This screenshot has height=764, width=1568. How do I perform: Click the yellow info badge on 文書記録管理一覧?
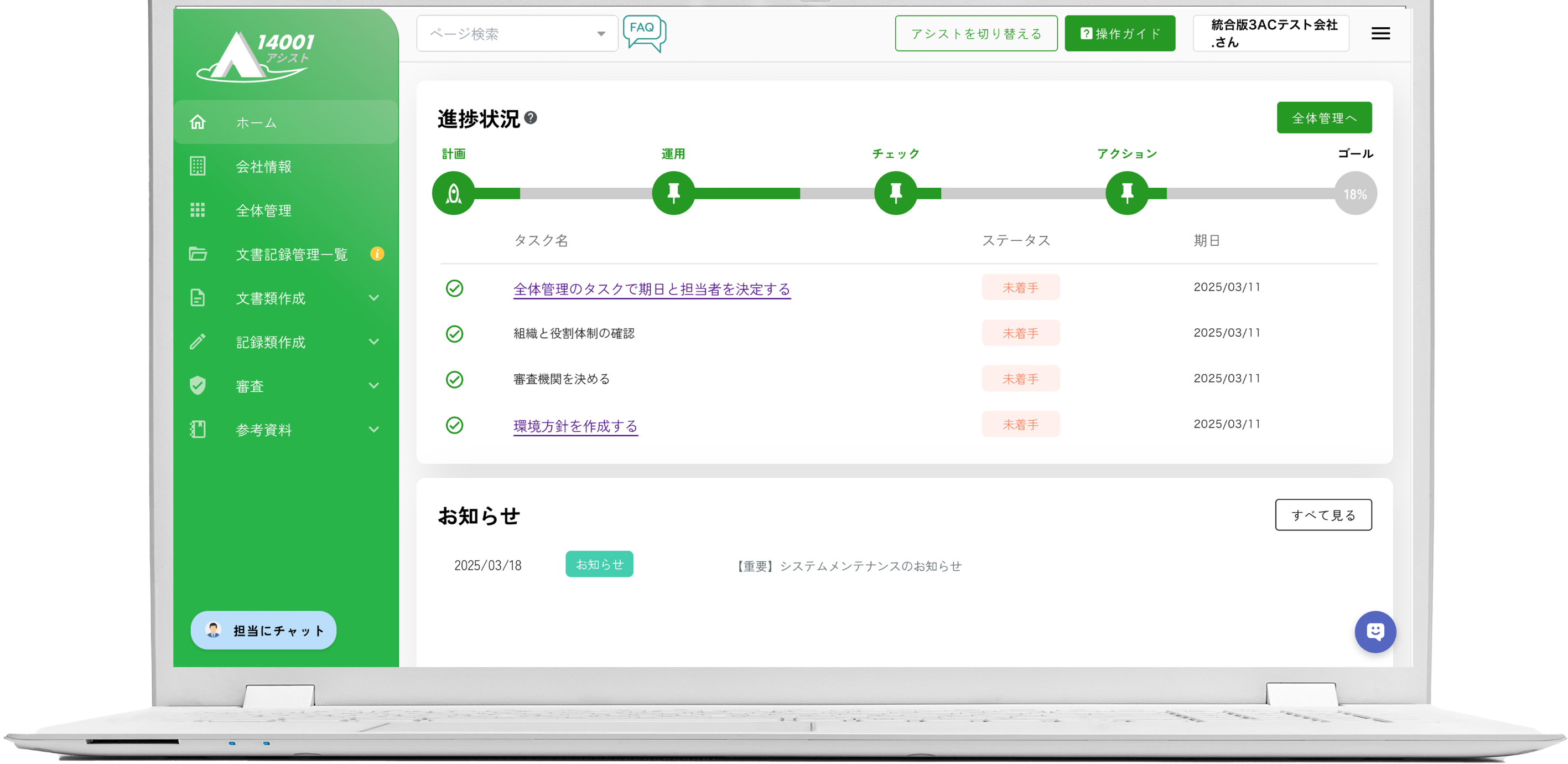pyautogui.click(x=377, y=254)
